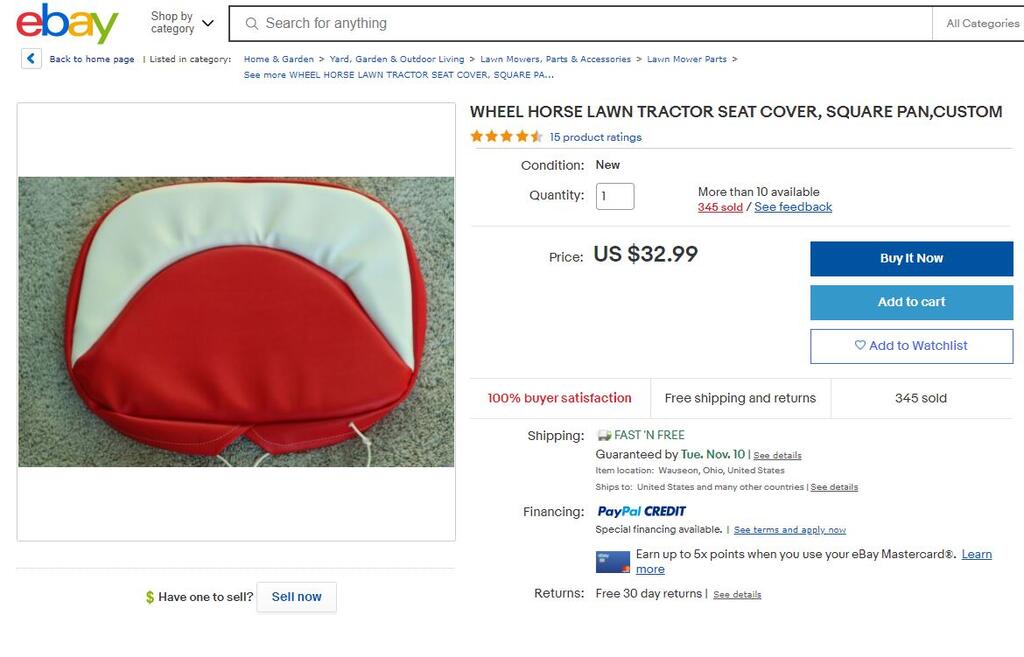Expand the All Categories dropdown
The image size is (1024, 657).
(982, 23)
